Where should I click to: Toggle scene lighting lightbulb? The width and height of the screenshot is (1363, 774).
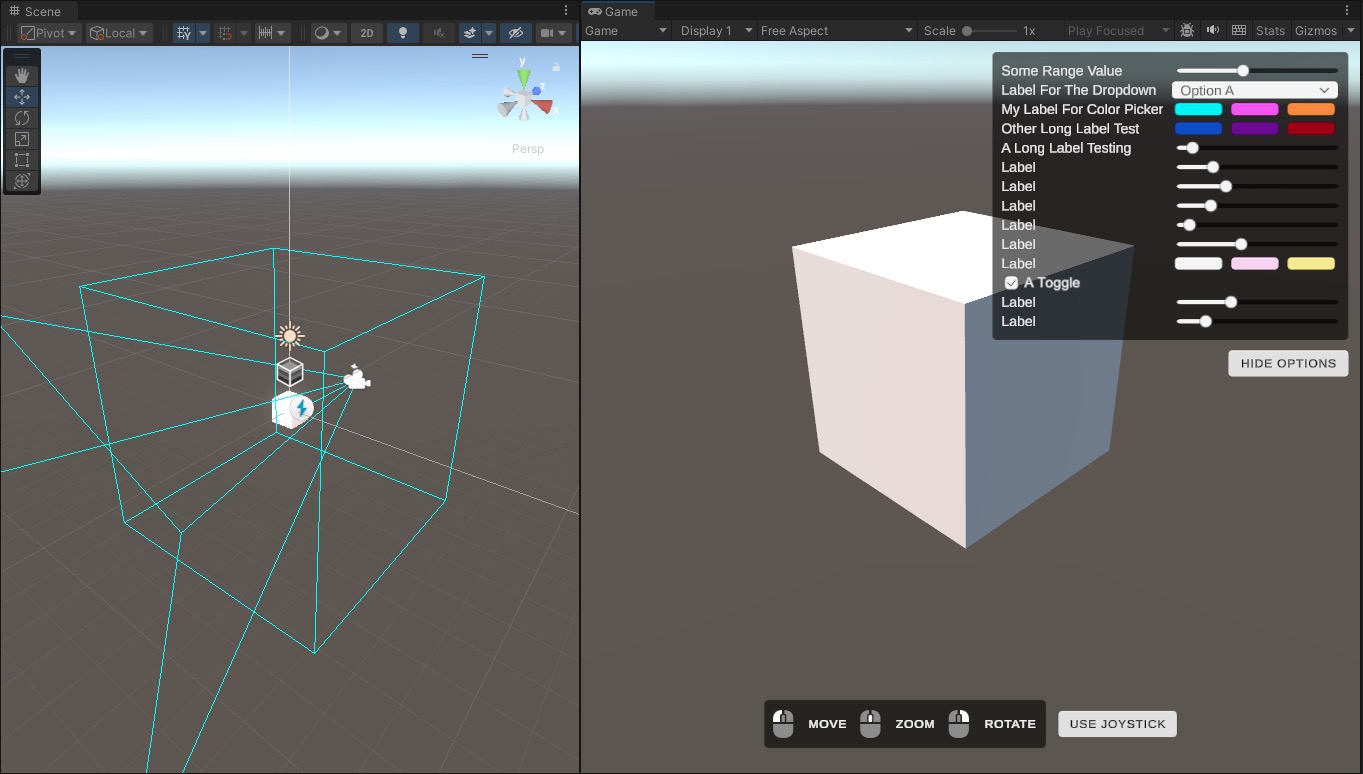point(402,33)
